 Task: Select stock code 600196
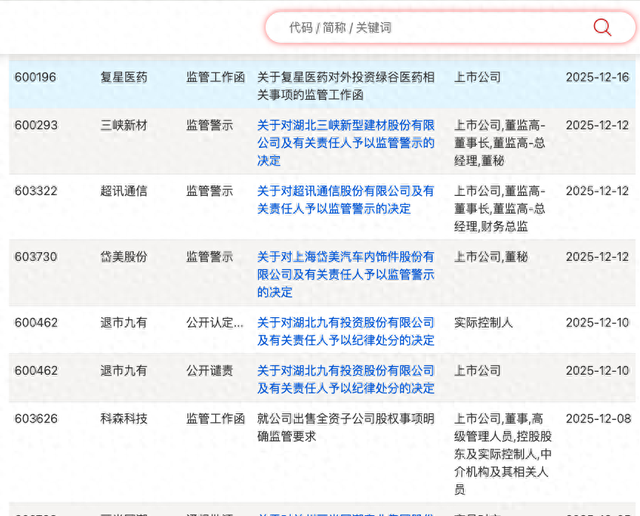tap(36, 77)
